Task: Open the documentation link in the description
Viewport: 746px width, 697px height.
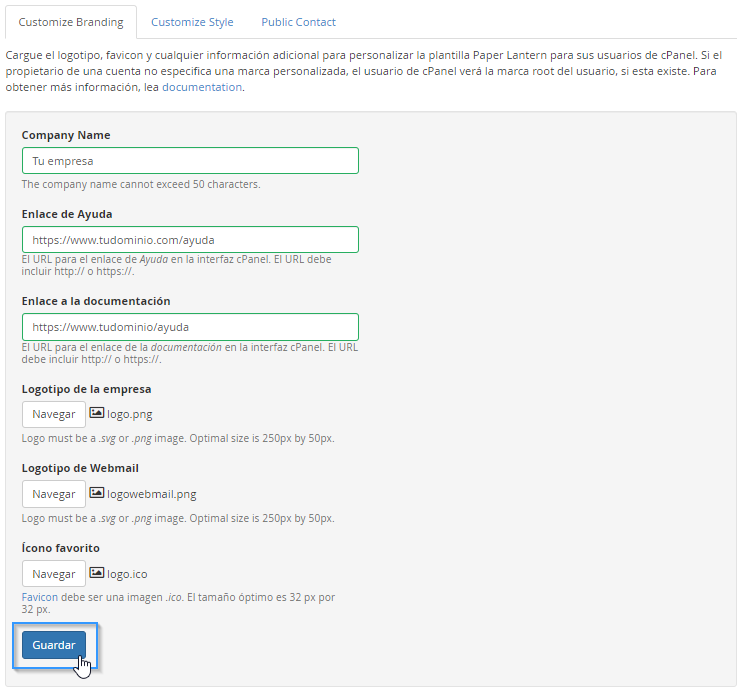Action: 201,87
